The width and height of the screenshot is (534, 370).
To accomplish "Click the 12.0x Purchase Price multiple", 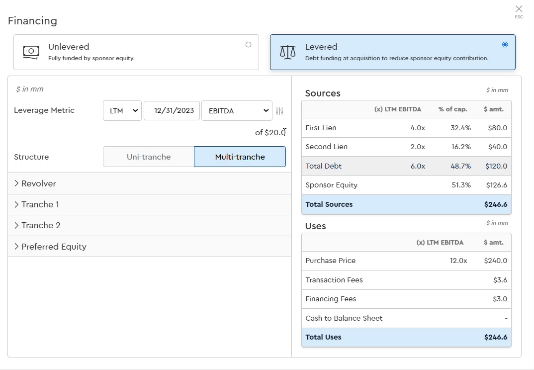I will (x=458, y=261).
